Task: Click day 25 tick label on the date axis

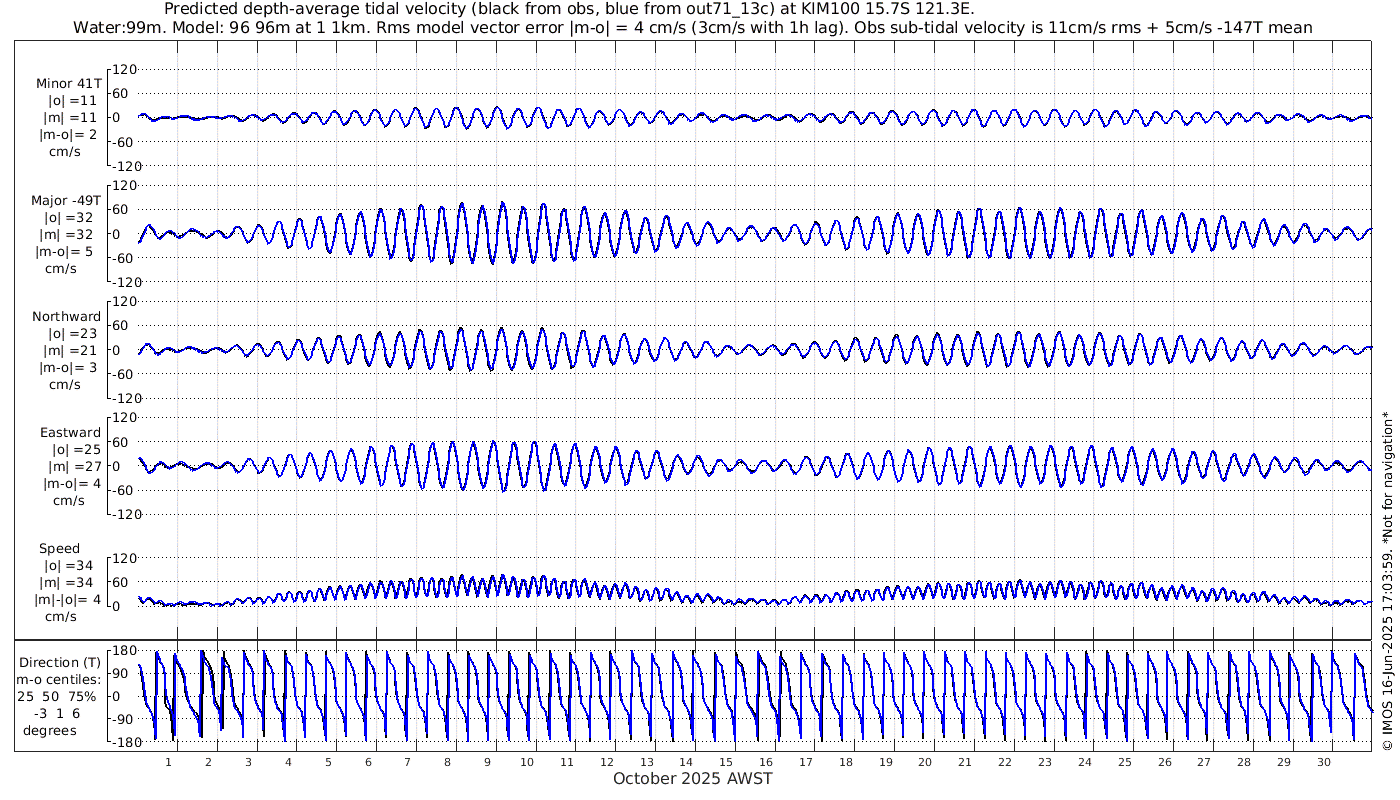Action: pyautogui.click(x=1124, y=762)
